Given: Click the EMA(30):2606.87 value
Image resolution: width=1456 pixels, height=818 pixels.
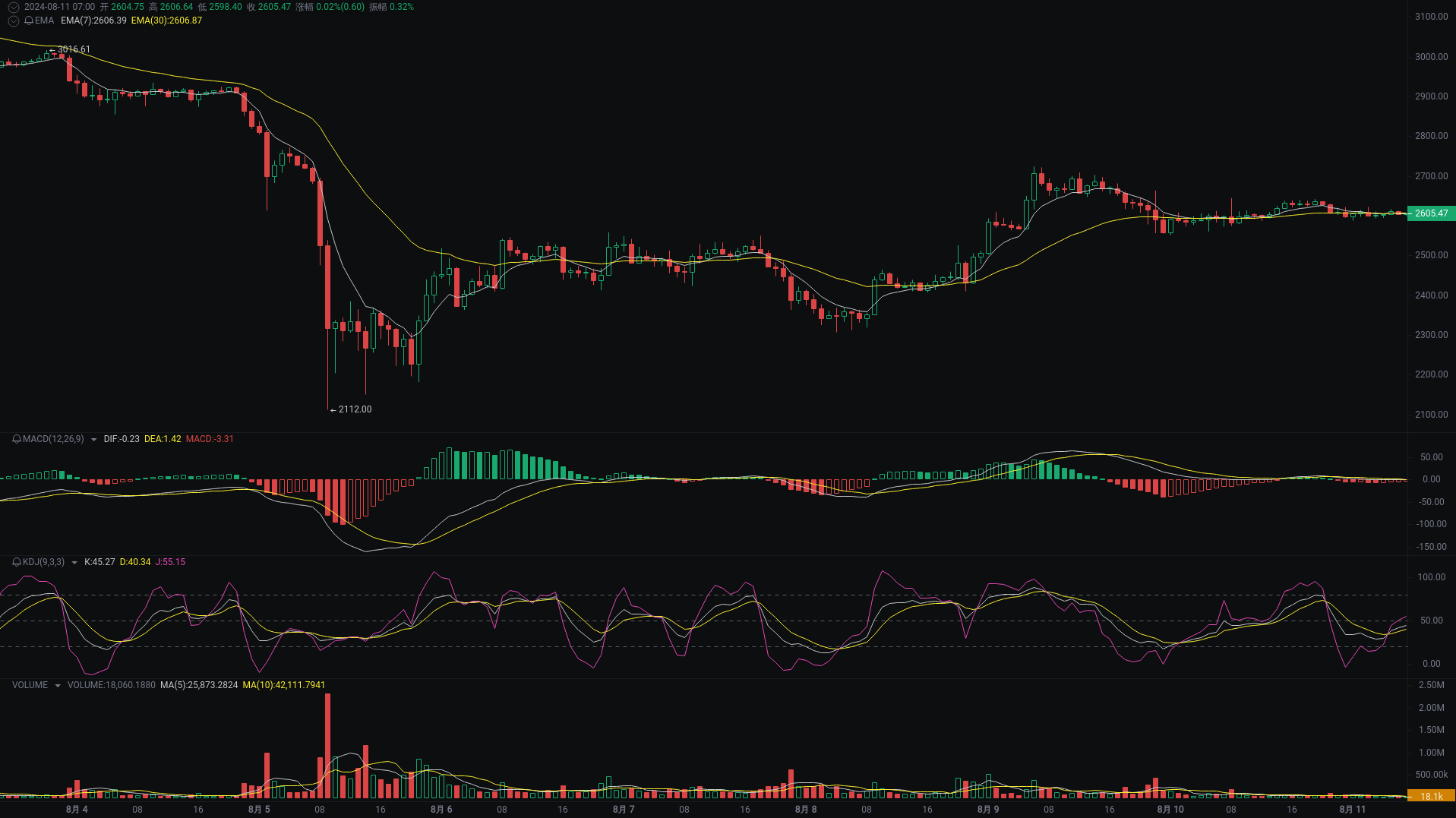Looking at the screenshot, I should [x=167, y=21].
